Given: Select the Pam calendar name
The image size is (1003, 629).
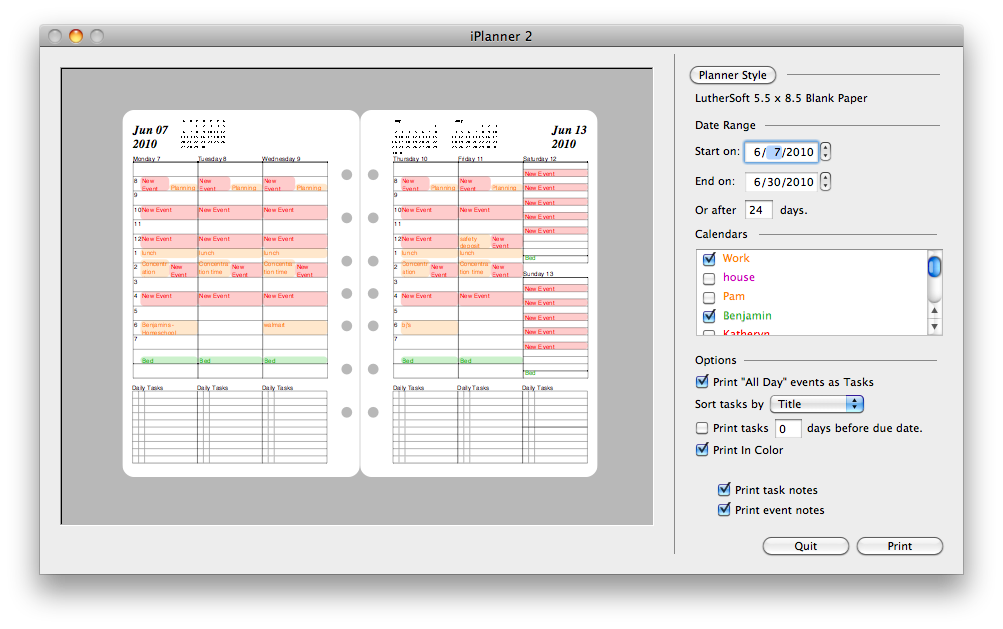Looking at the screenshot, I should pyautogui.click(x=734, y=297).
